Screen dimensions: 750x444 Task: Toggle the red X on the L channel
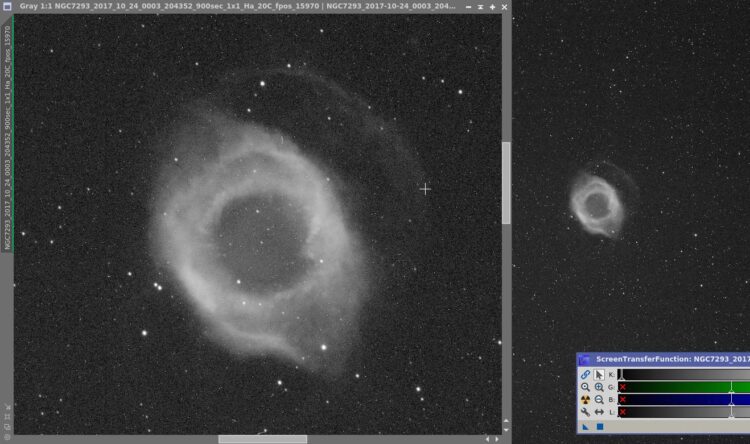coord(622,412)
